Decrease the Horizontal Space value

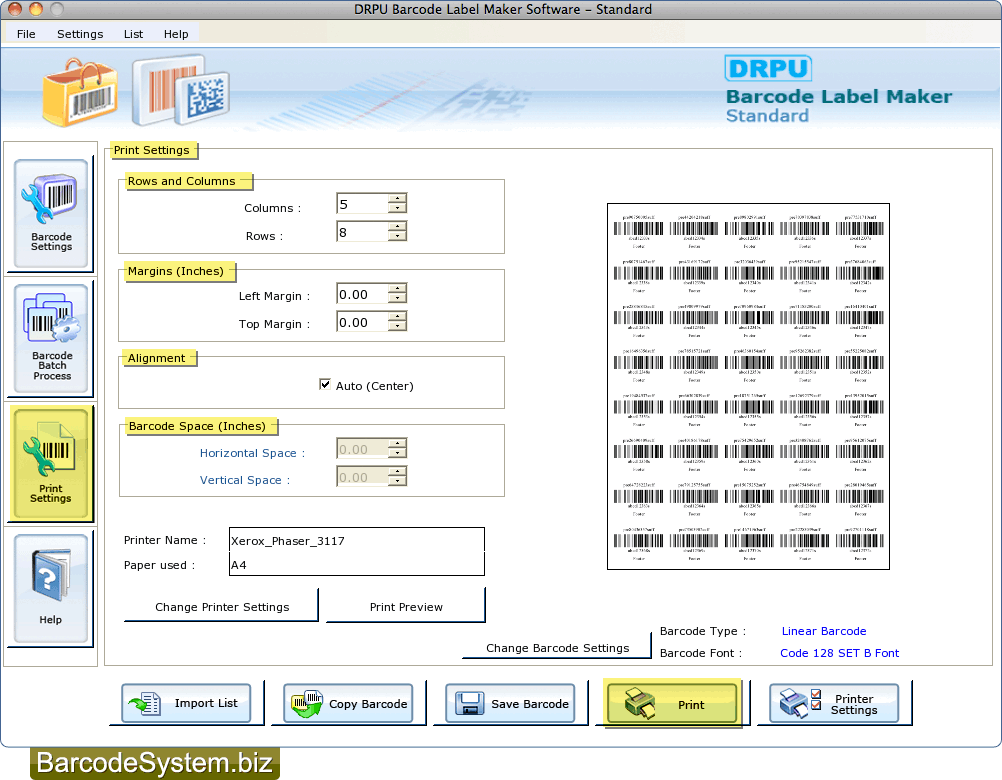[397, 453]
